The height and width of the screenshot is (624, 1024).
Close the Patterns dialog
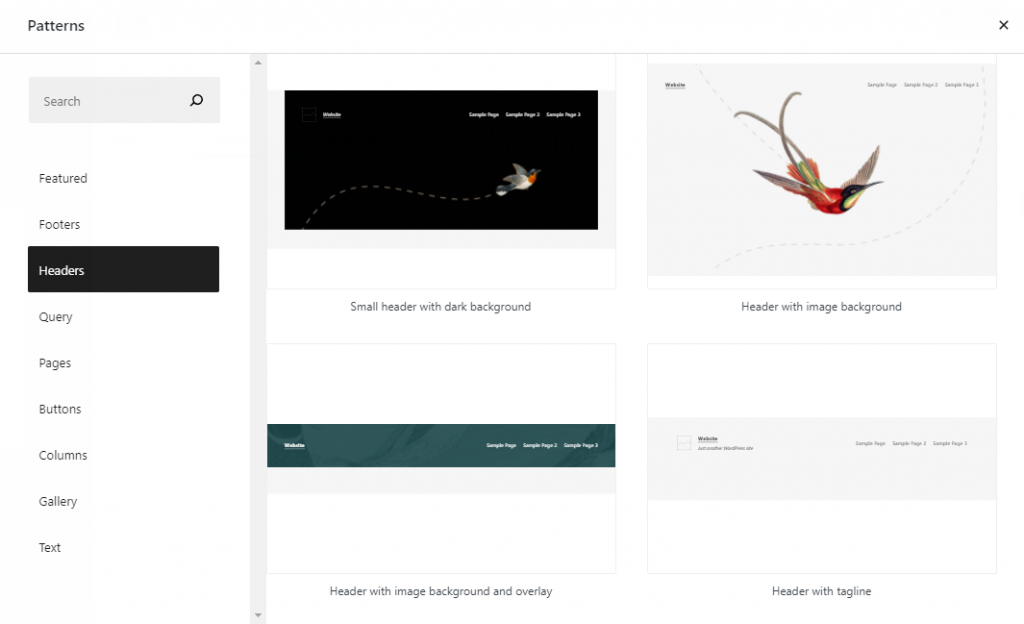tap(1003, 25)
